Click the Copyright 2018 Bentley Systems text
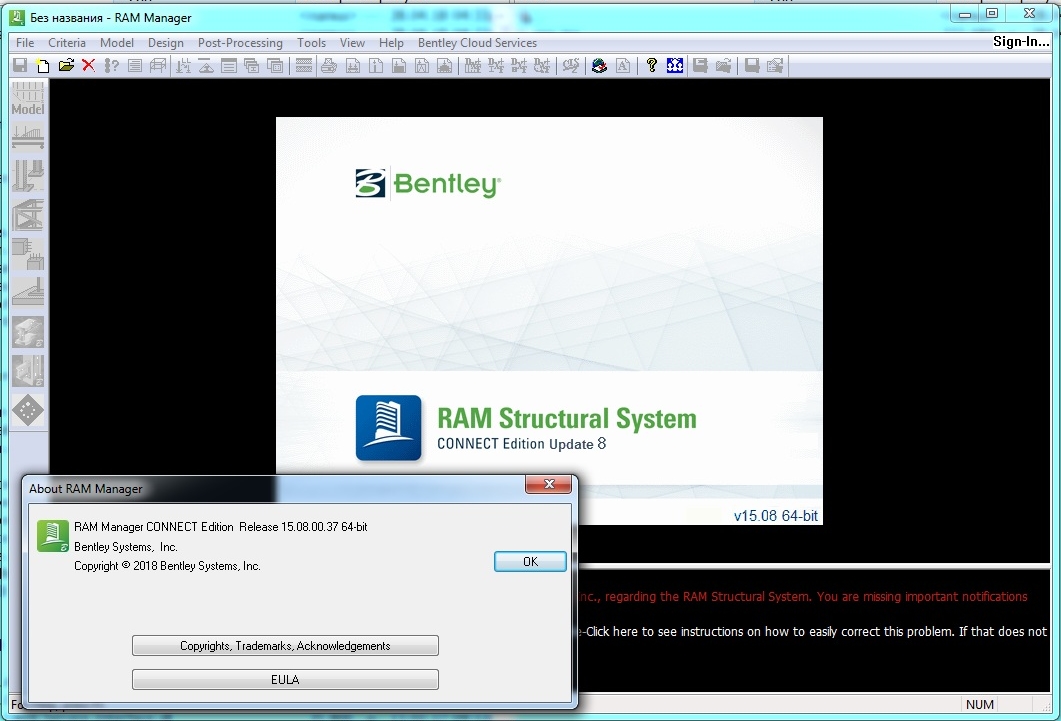Screen dimensions: 1061x721 click(x=167, y=566)
